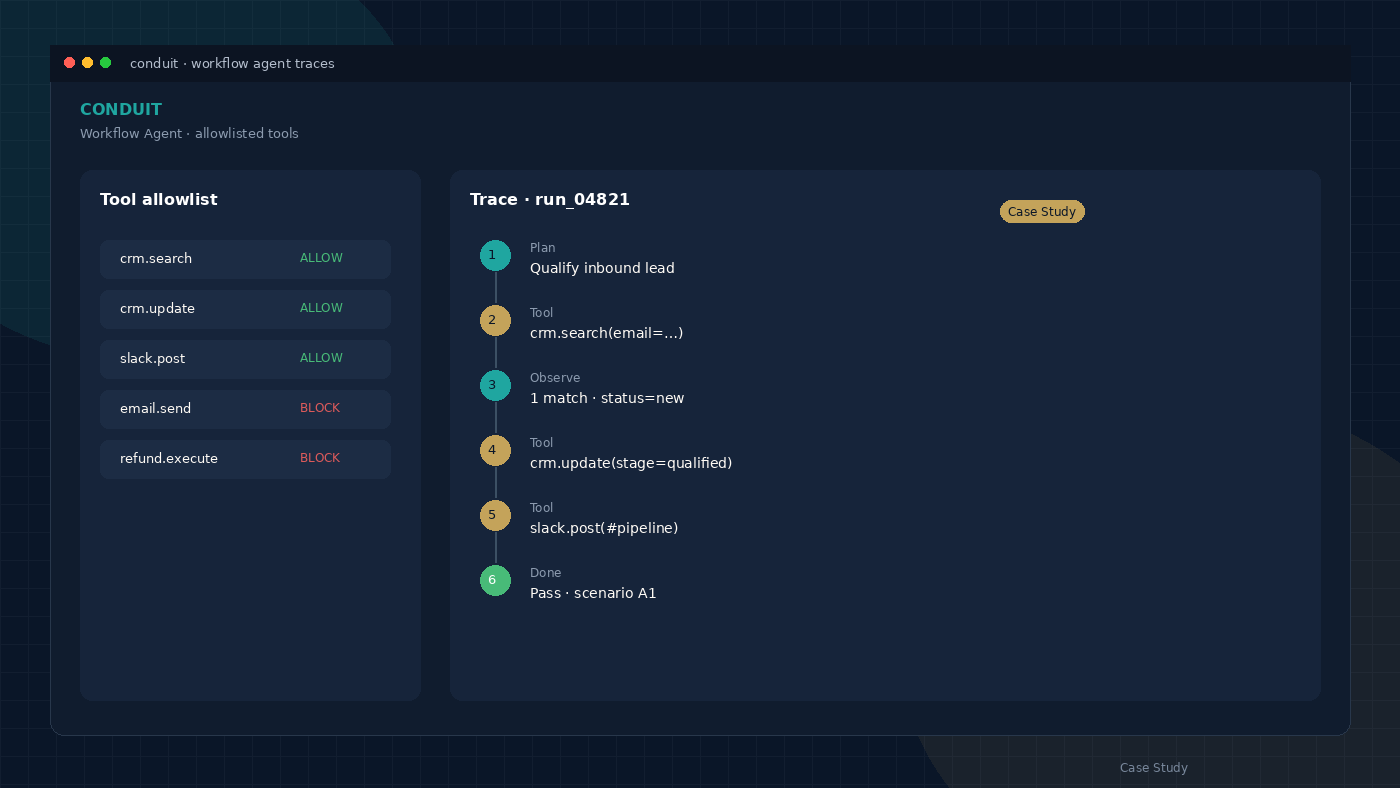Viewport: 1400px width, 788px height.
Task: Click the 'Tool allowlist' panel heading
Action: pos(159,200)
